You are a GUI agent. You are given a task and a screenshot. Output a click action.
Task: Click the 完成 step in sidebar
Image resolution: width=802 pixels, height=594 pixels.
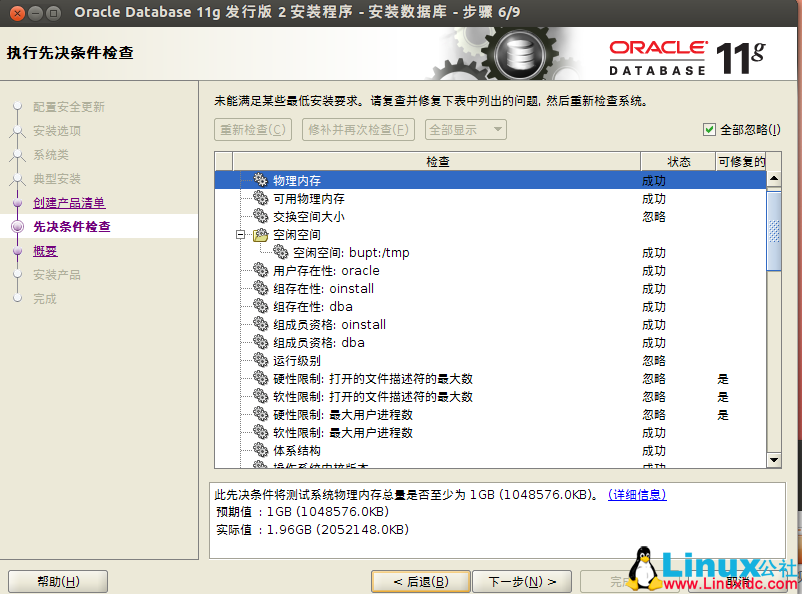[45, 299]
